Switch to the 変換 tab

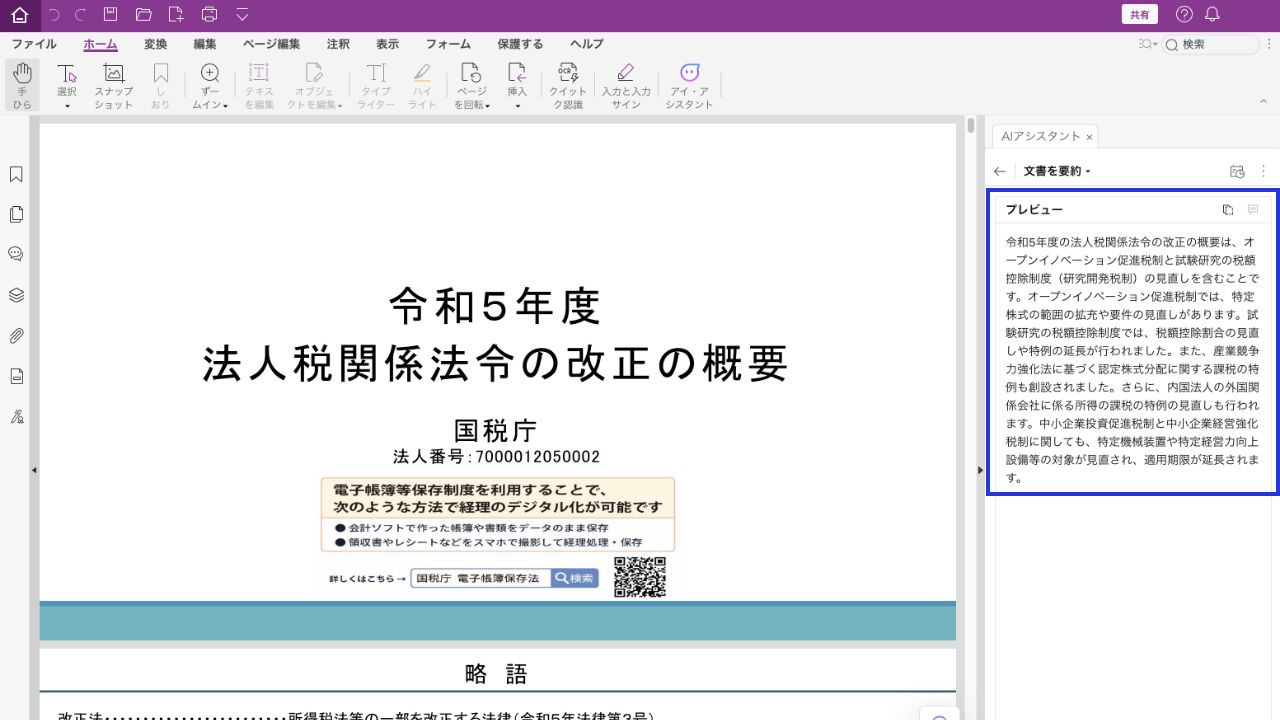click(x=155, y=44)
